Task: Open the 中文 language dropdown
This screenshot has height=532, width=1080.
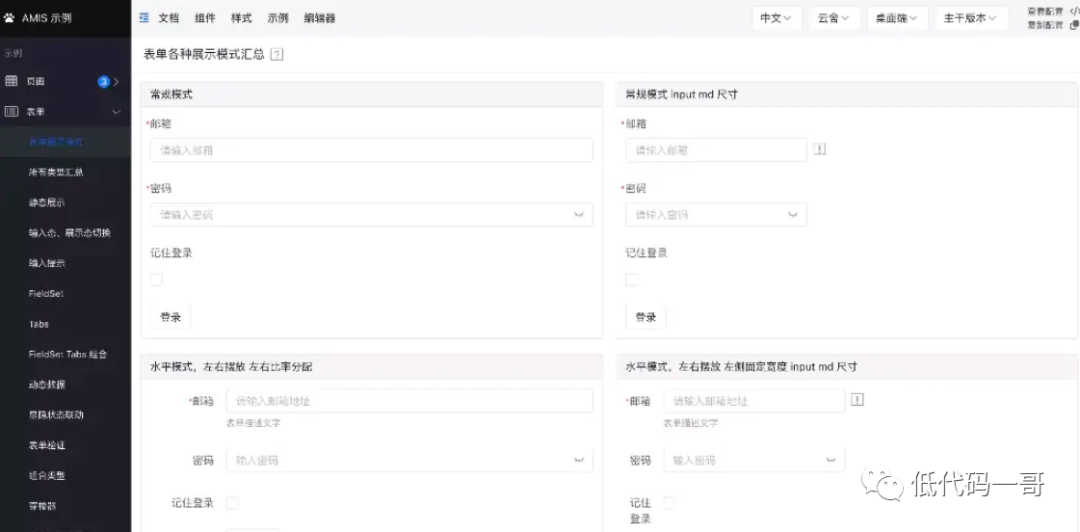Action: tap(776, 18)
